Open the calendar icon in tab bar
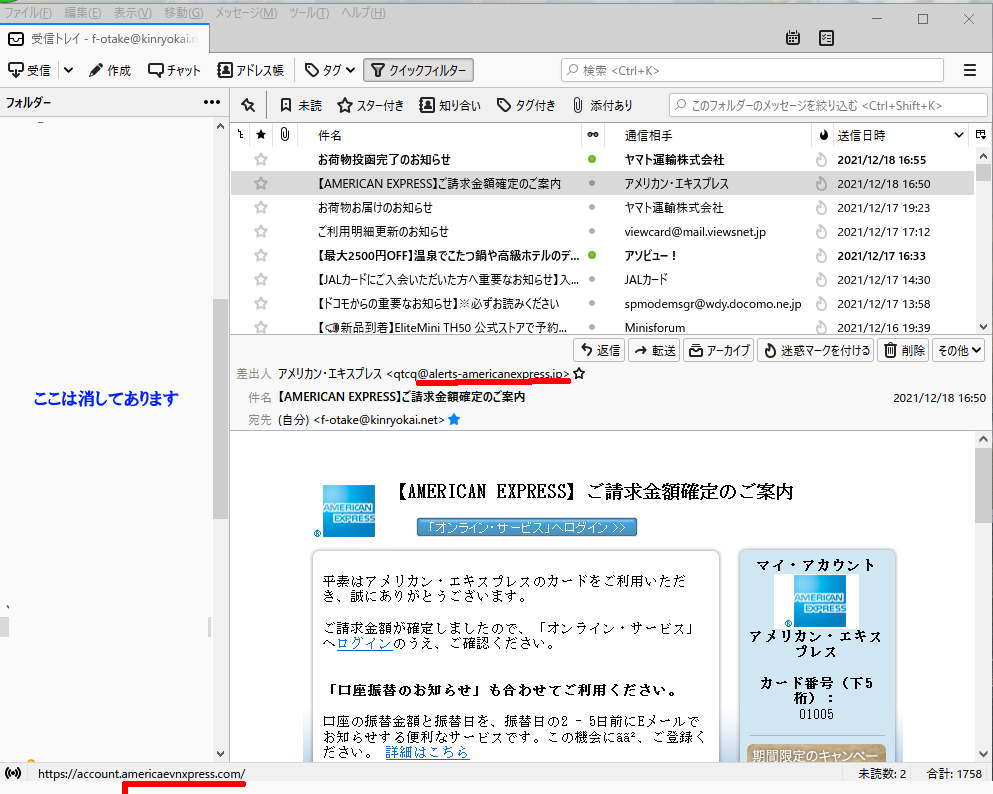 [793, 38]
